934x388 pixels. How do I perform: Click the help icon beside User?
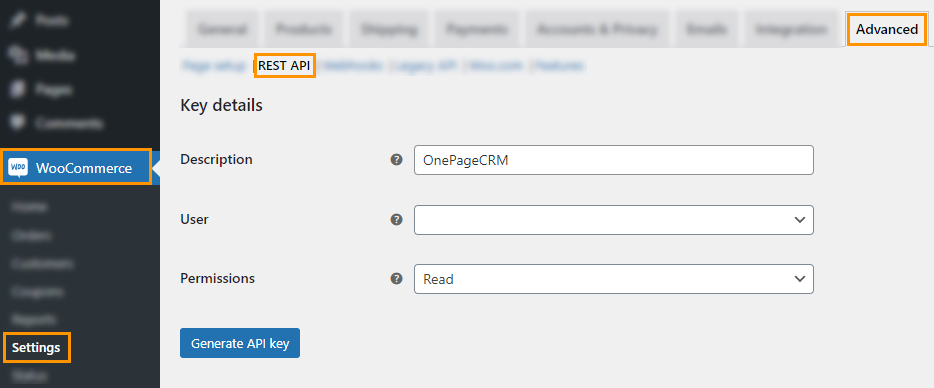(396, 219)
